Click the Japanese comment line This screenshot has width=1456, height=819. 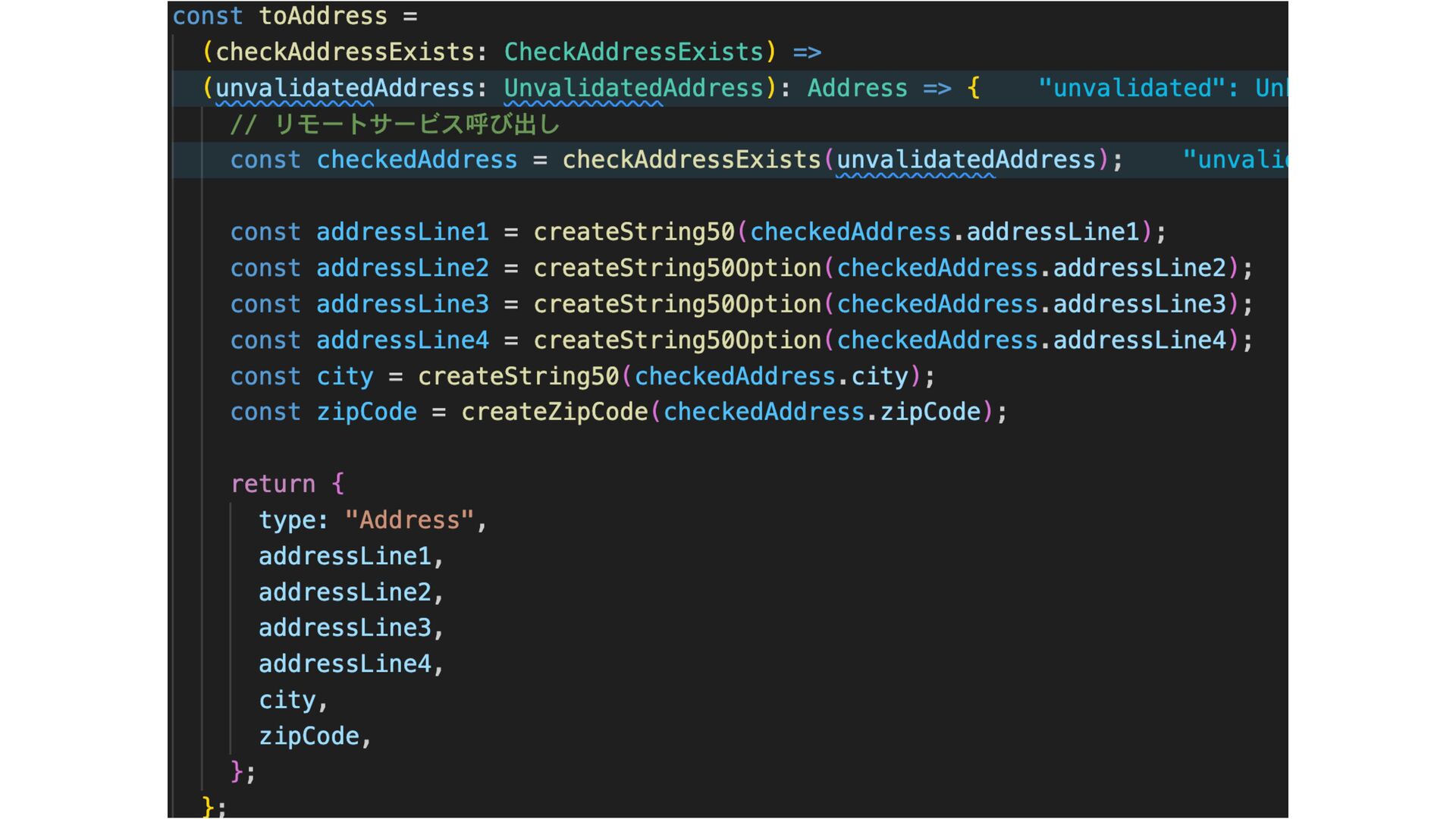point(394,124)
